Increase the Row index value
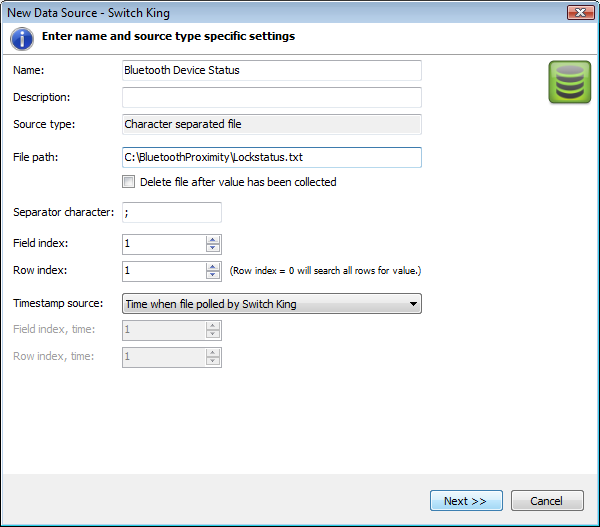The height and width of the screenshot is (527, 600). [x=212, y=267]
